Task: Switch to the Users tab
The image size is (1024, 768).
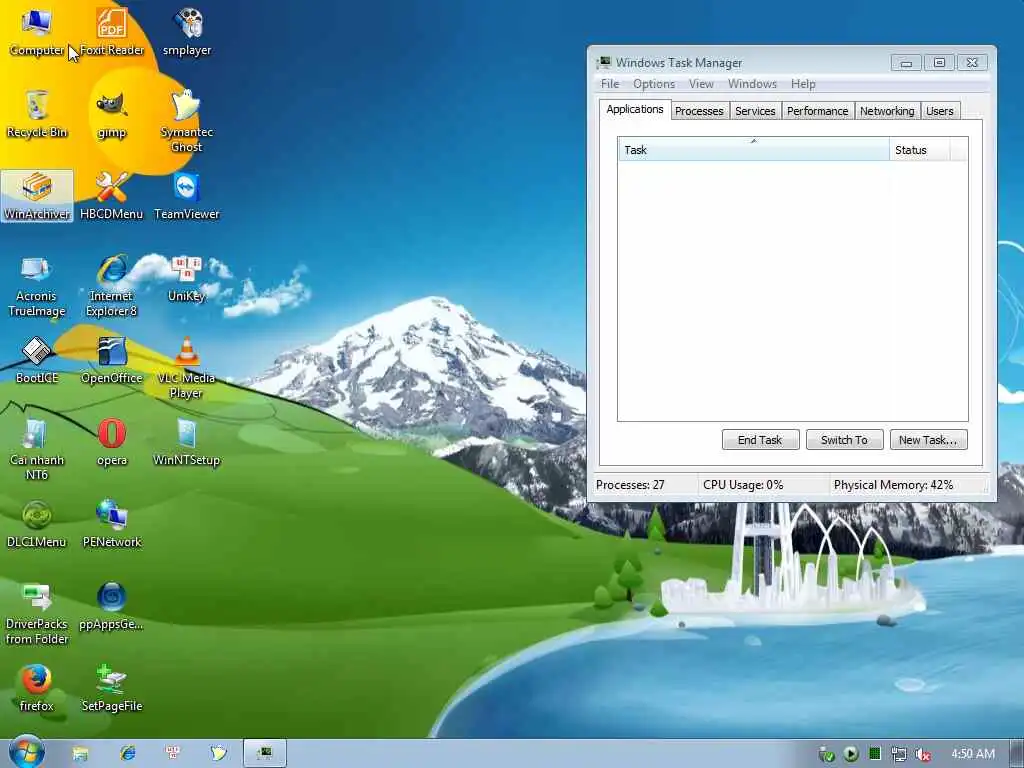Action: [x=940, y=111]
